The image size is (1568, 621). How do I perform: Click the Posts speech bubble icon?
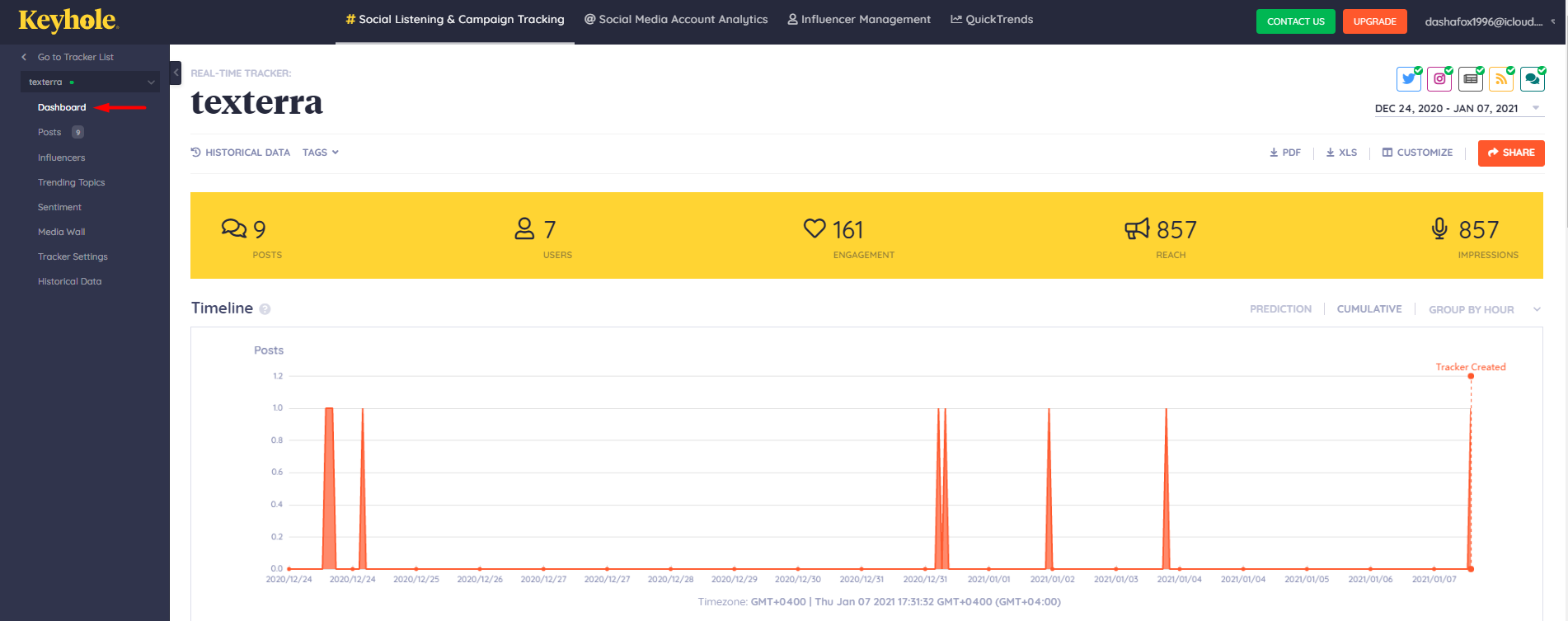click(234, 228)
